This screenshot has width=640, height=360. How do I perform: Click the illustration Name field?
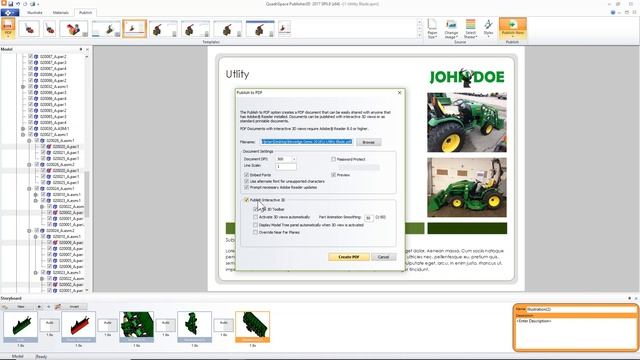tap(581, 309)
